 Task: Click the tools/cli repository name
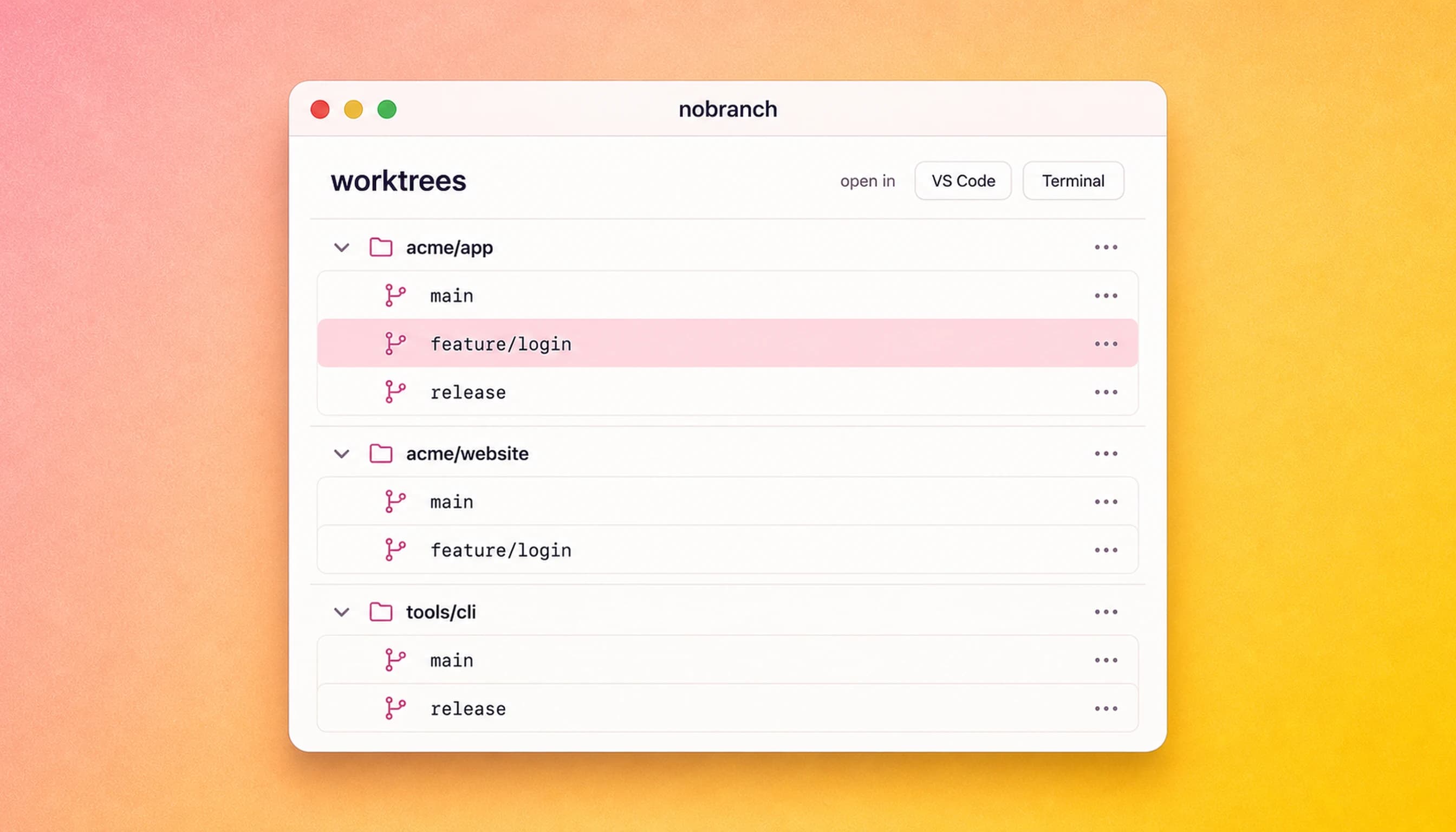[441, 612]
